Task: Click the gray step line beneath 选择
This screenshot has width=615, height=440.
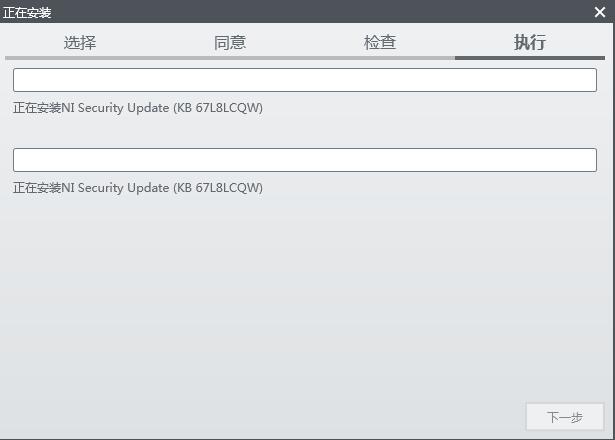Action: coord(80,58)
